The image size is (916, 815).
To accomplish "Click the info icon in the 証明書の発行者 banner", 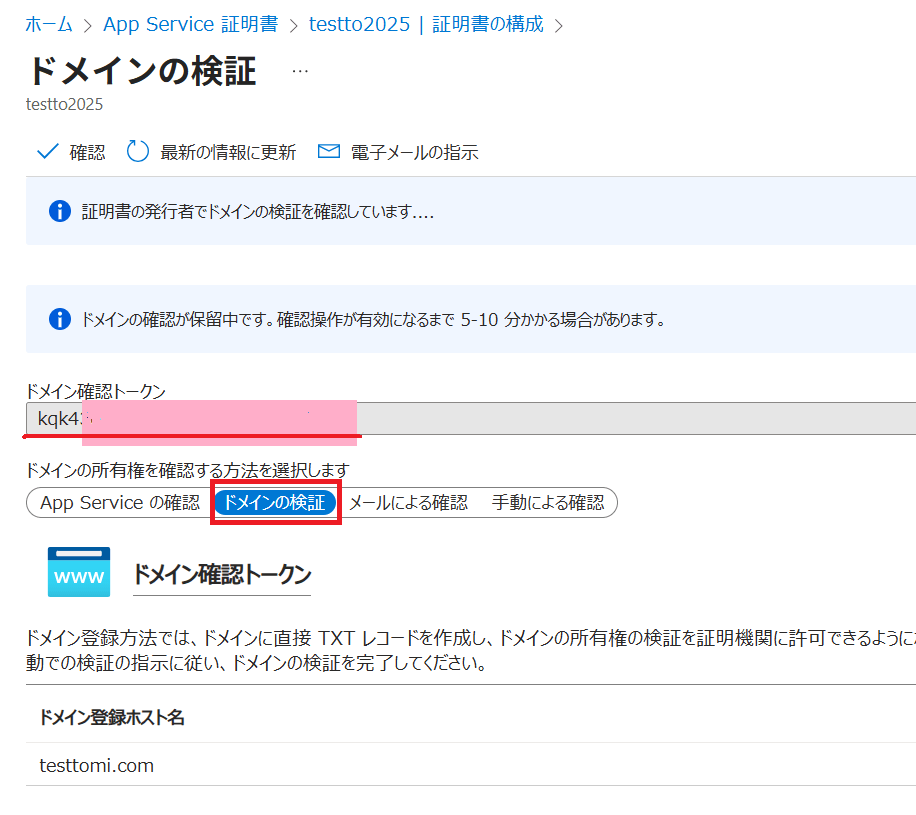I will pos(60,211).
